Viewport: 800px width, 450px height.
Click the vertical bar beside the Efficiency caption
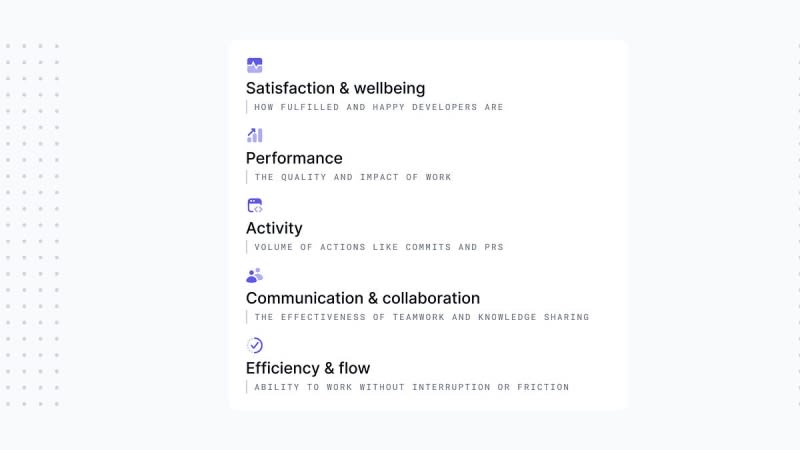coord(246,387)
